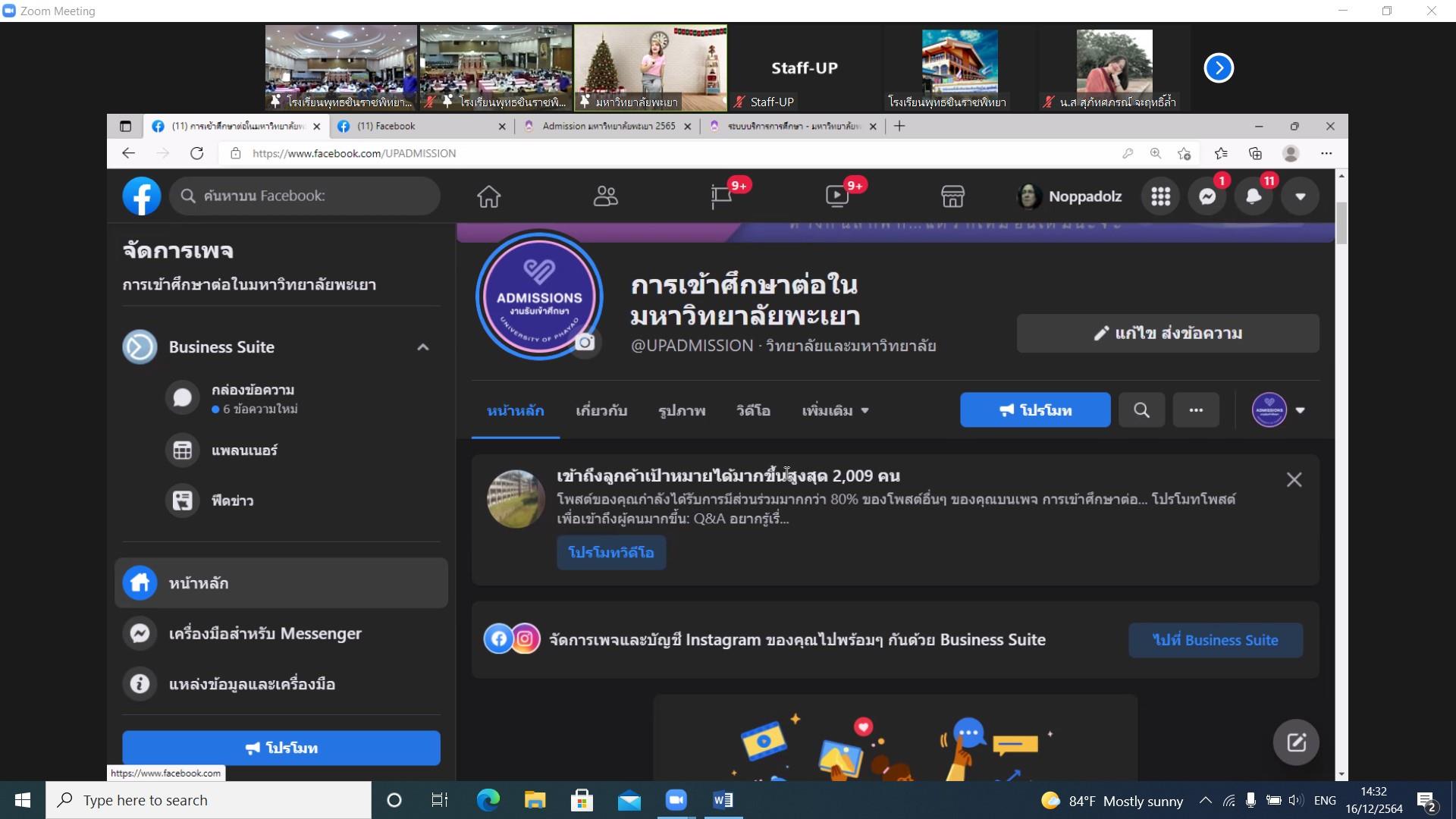Click the browser address bar URL
1456x819 pixels.
tap(354, 153)
